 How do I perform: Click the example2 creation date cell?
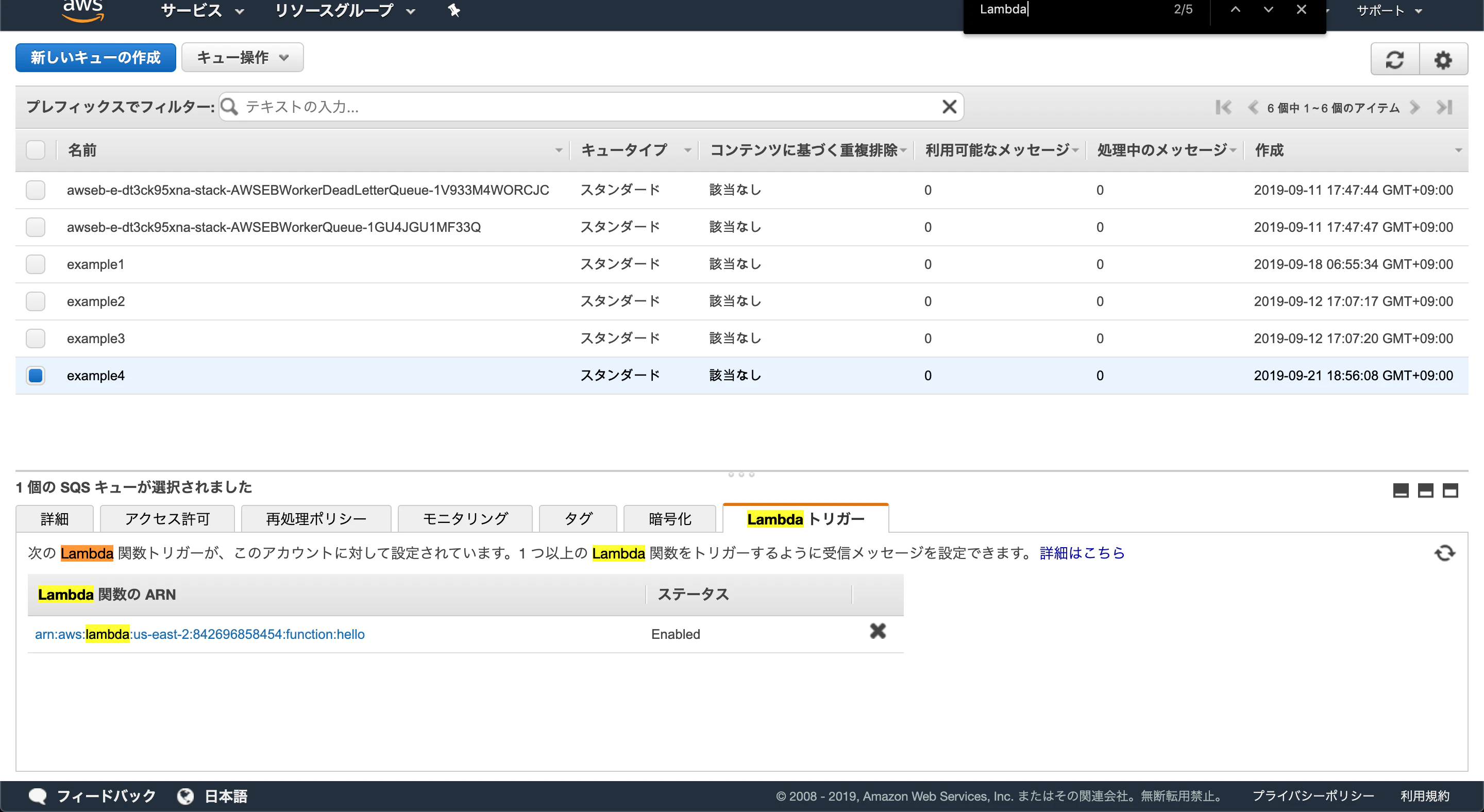point(1353,301)
